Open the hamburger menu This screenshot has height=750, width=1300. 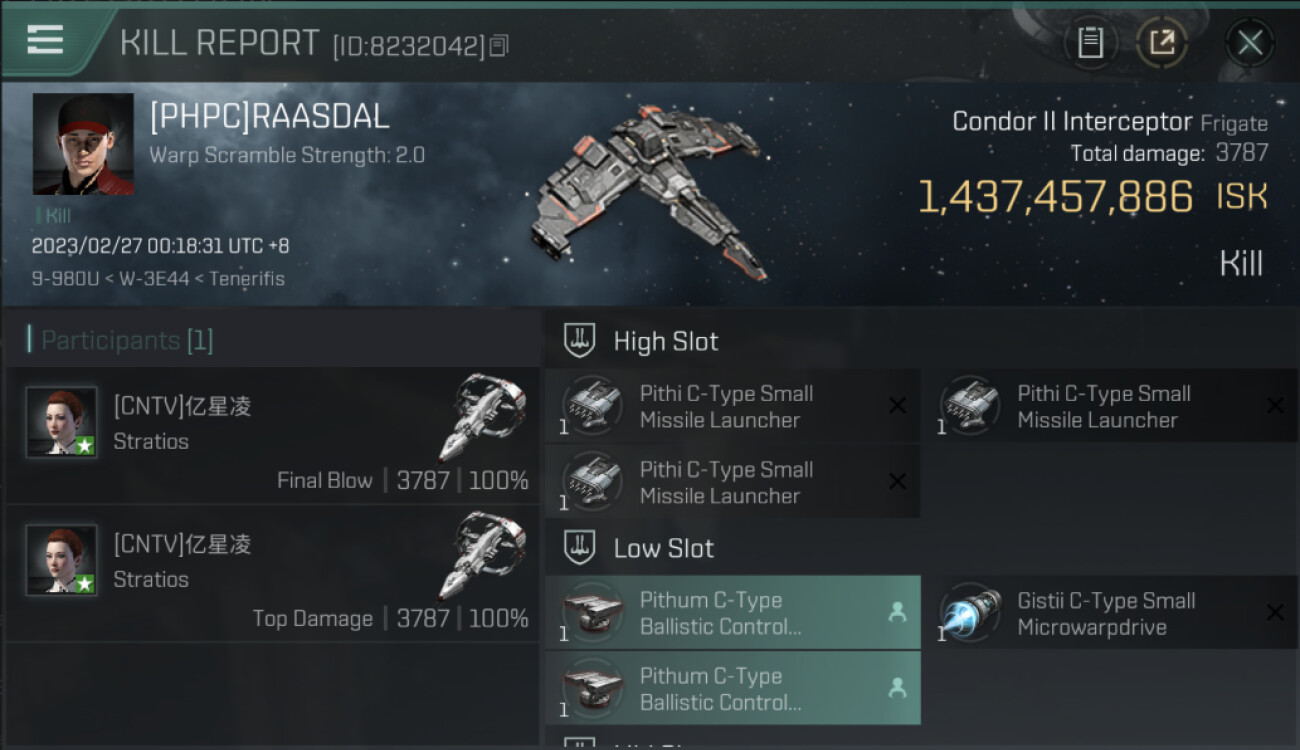tap(45, 40)
